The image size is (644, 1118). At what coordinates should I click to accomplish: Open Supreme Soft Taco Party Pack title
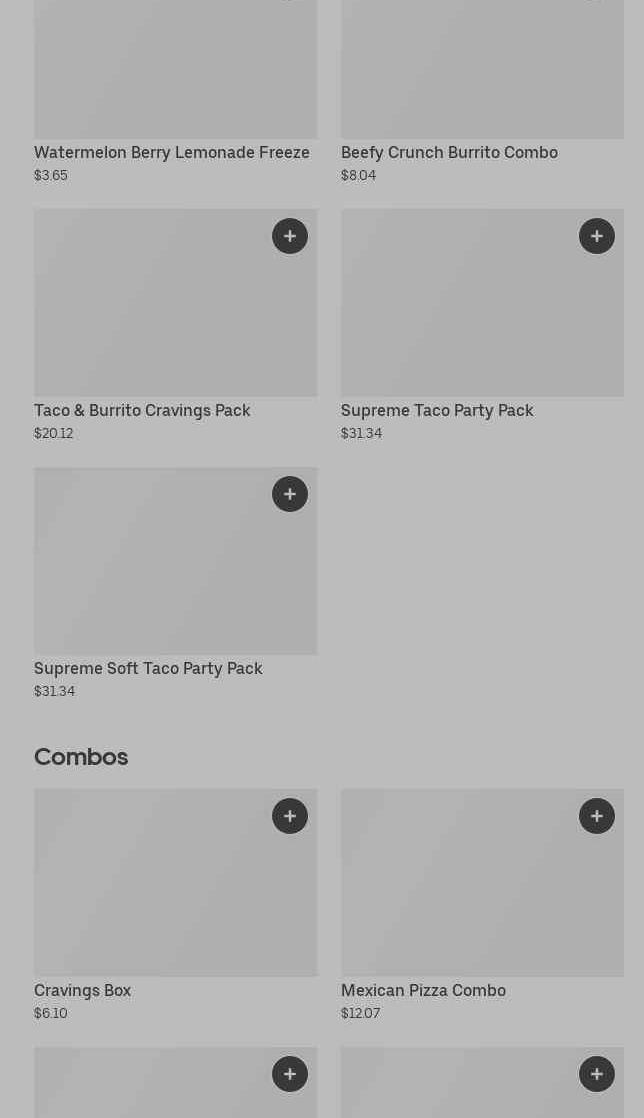point(148,668)
